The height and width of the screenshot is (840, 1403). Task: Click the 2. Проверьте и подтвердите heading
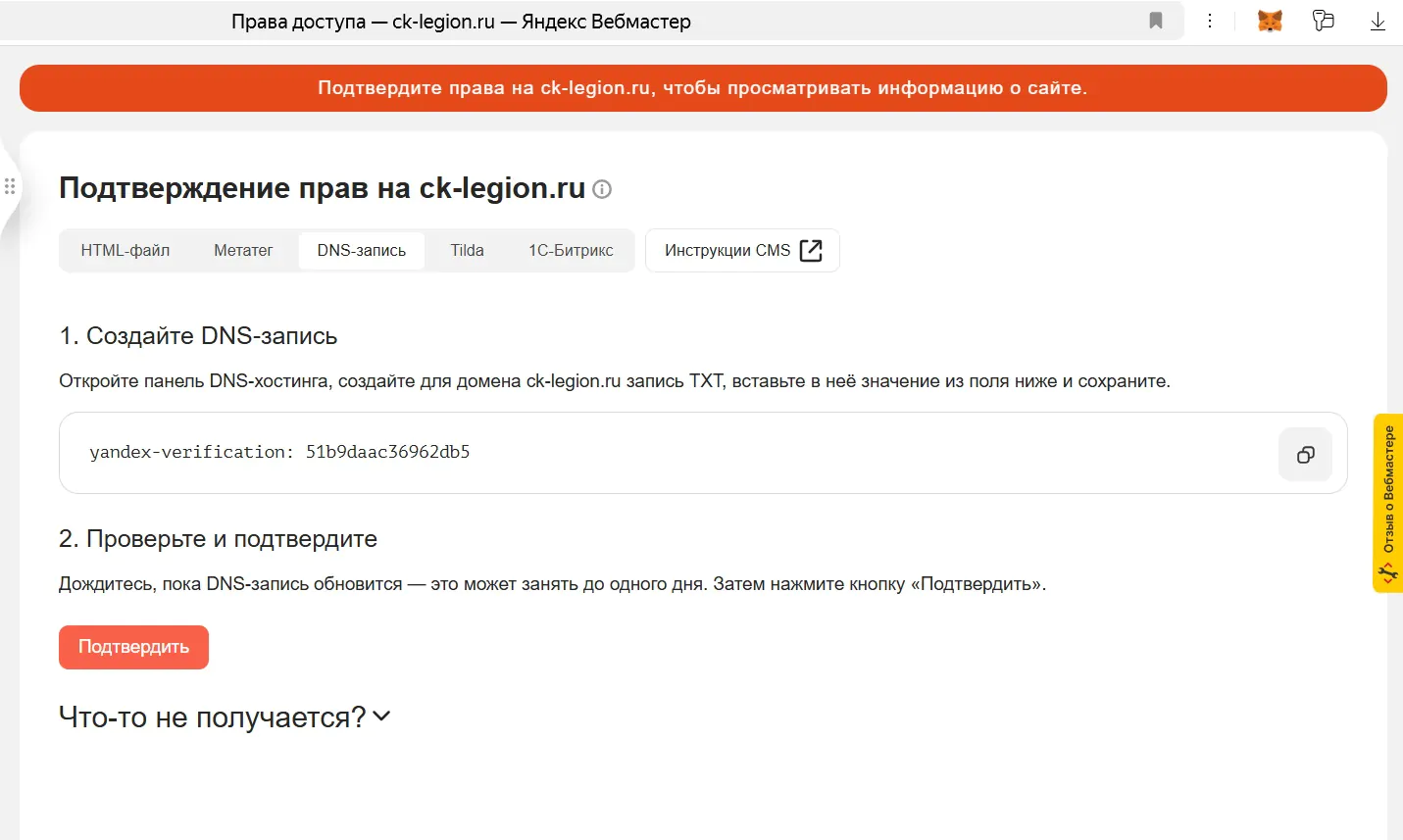coord(218,539)
